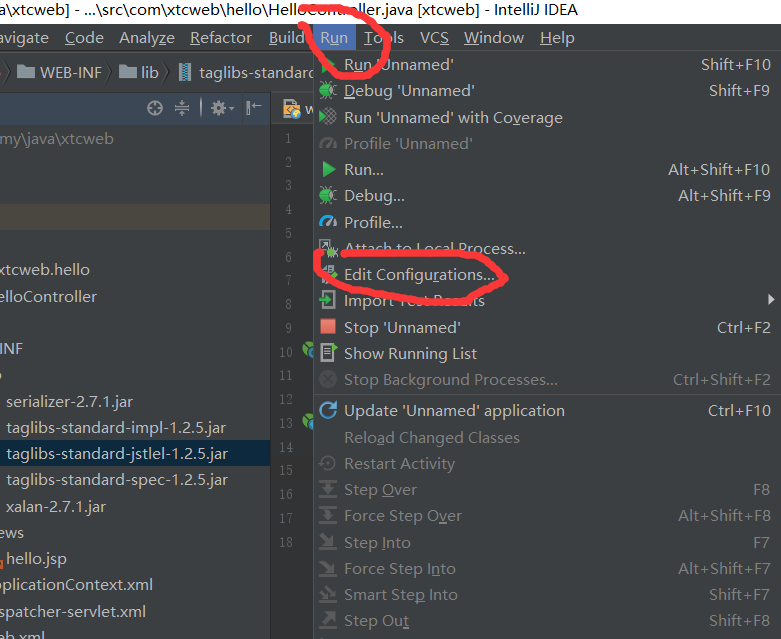The image size is (781, 639).
Task: Click the hide panel icon in project toolbar
Action: (254, 108)
